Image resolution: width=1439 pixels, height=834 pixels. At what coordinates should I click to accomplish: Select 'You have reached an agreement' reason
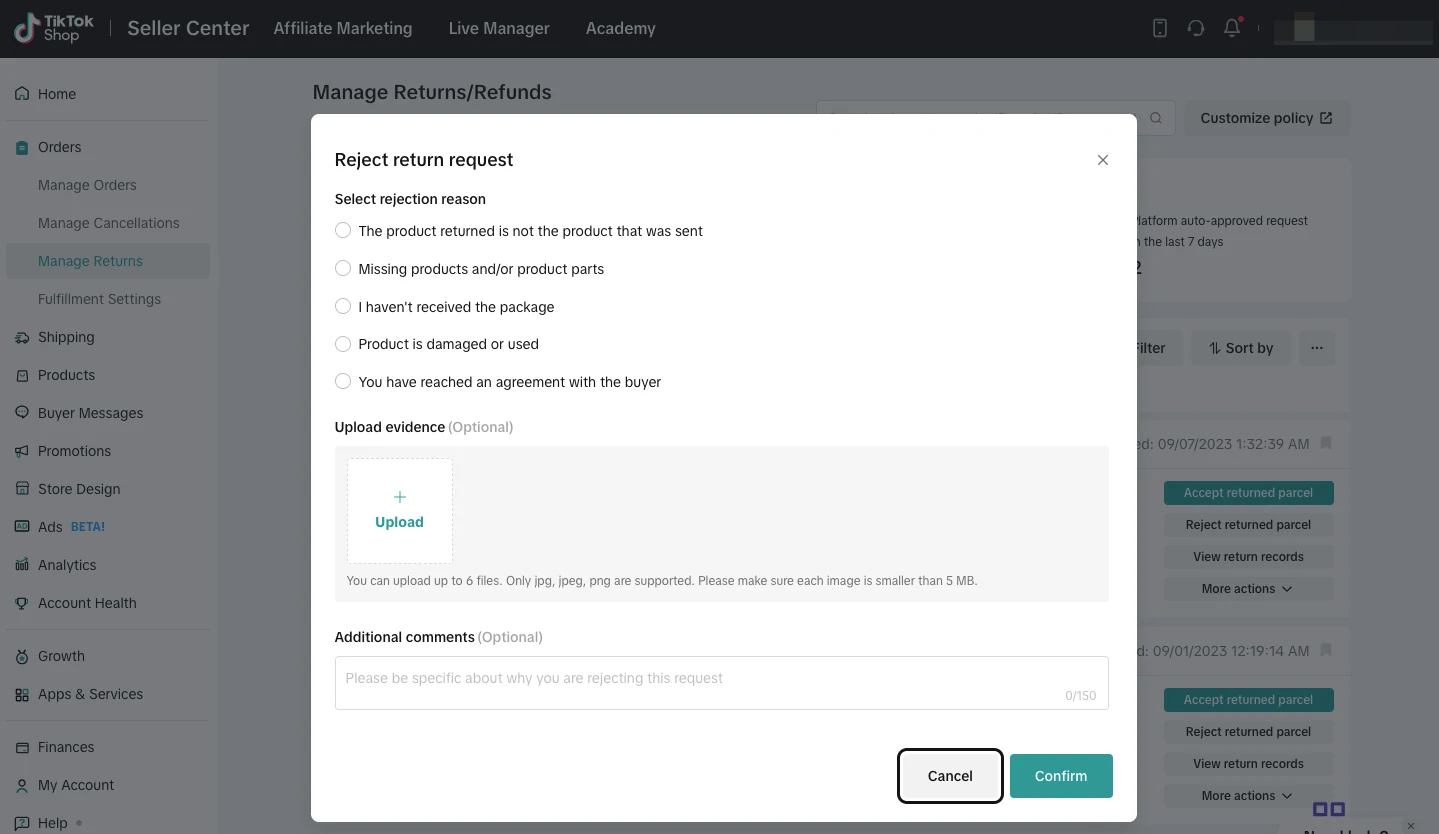pos(343,382)
